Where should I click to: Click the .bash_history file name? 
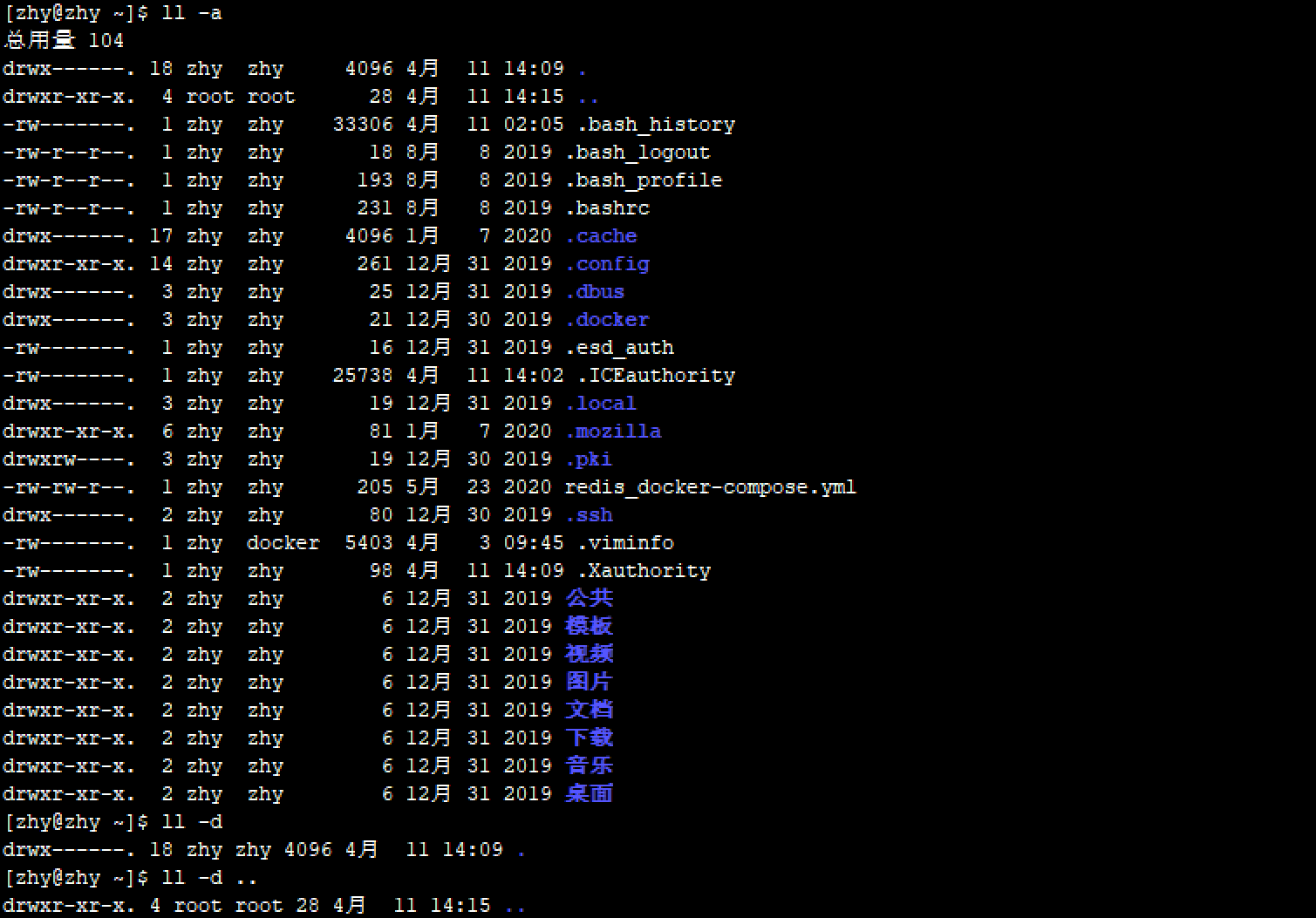[657, 125]
